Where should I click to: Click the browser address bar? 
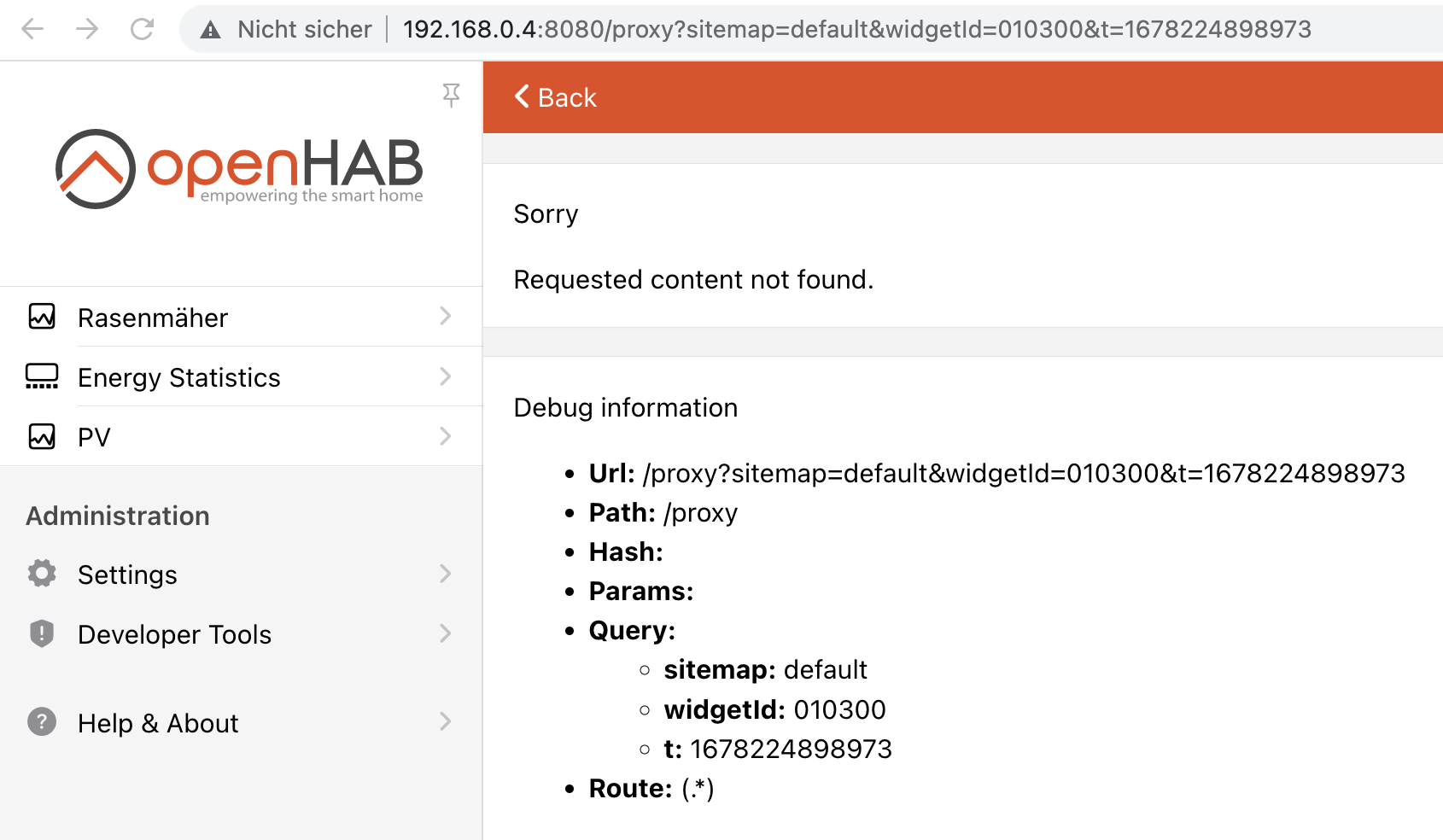point(768,28)
